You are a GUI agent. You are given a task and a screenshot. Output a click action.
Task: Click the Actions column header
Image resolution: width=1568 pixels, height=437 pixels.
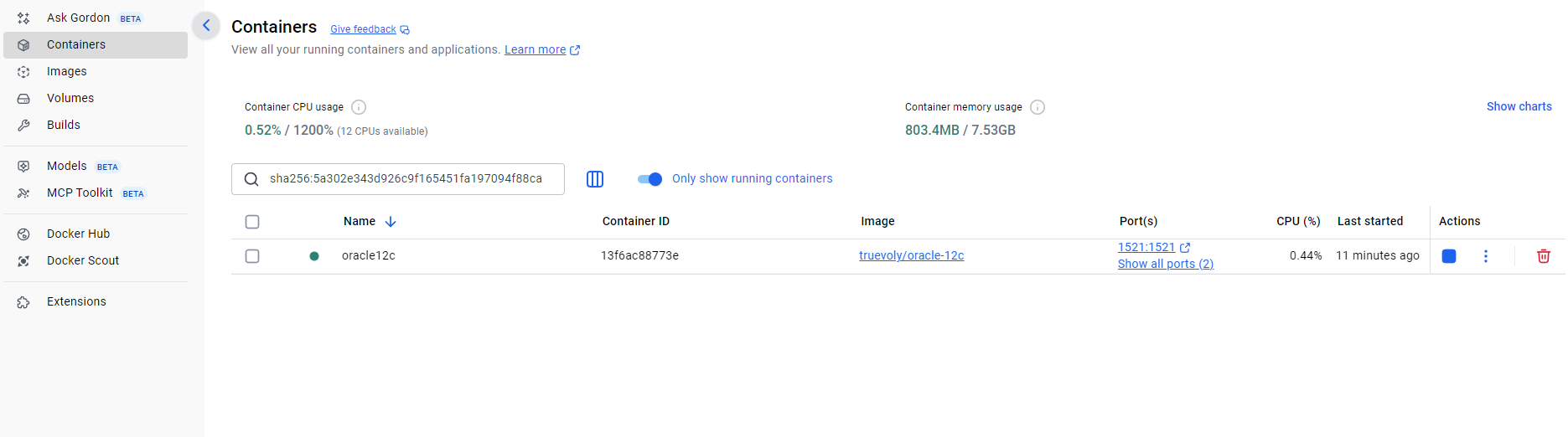click(x=1460, y=222)
